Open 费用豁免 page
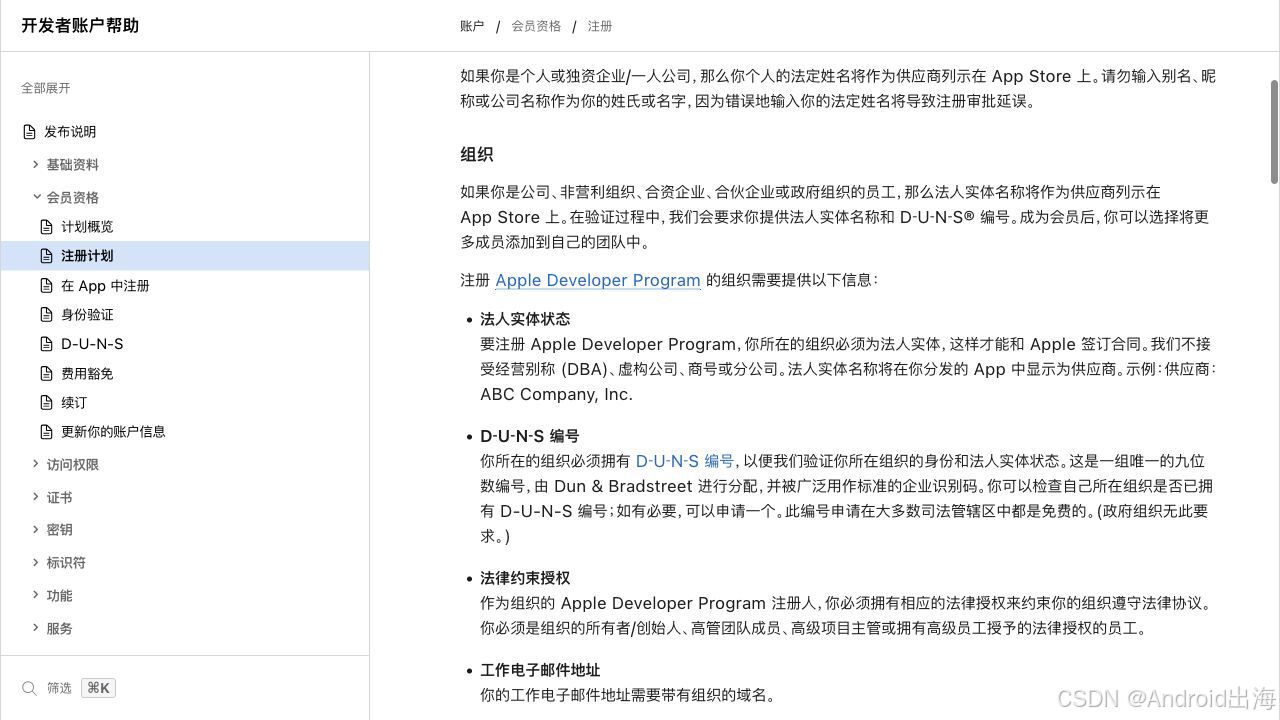 [x=87, y=374]
